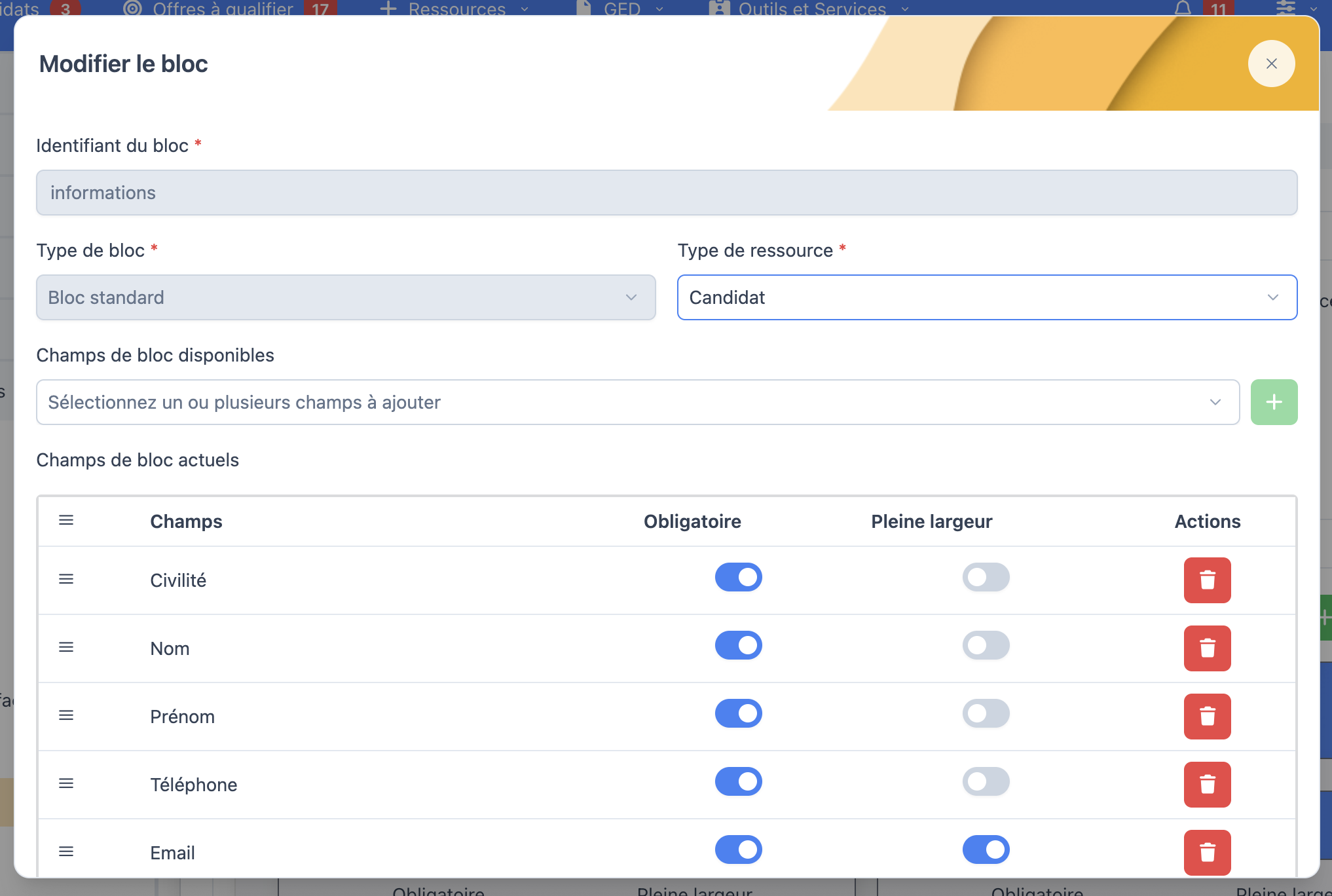Delete the Téléphone field with trash icon
The image size is (1332, 896).
pyautogui.click(x=1207, y=785)
